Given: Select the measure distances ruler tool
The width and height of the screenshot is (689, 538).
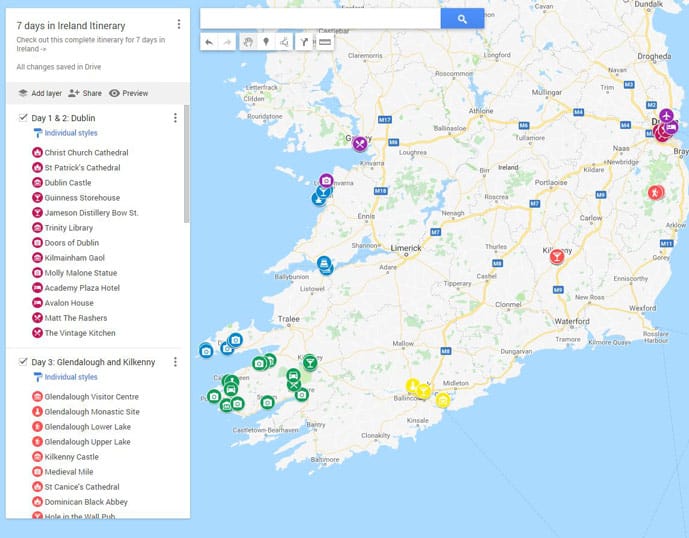Looking at the screenshot, I should [325, 42].
